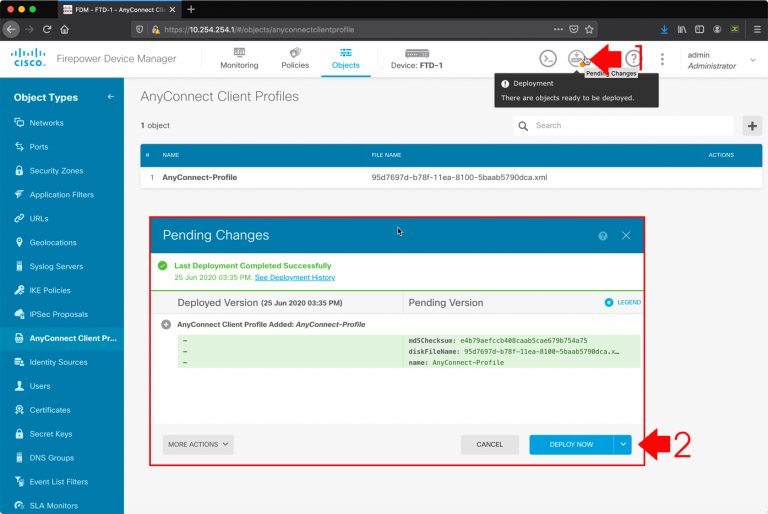Open the Policies tab
Image resolution: width=768 pixels, height=514 pixels.
click(295, 59)
